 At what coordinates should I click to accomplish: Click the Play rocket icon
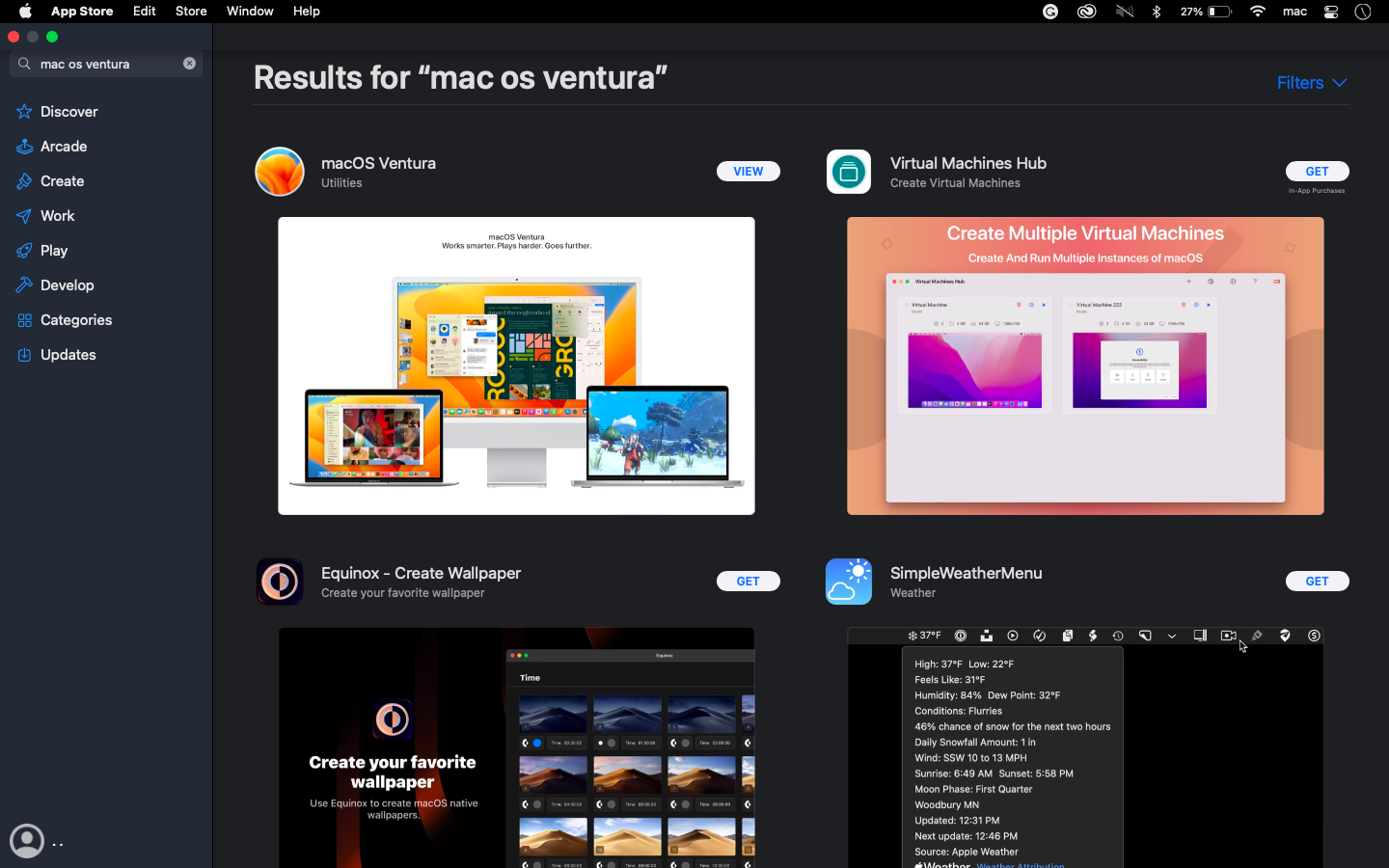click(24, 251)
